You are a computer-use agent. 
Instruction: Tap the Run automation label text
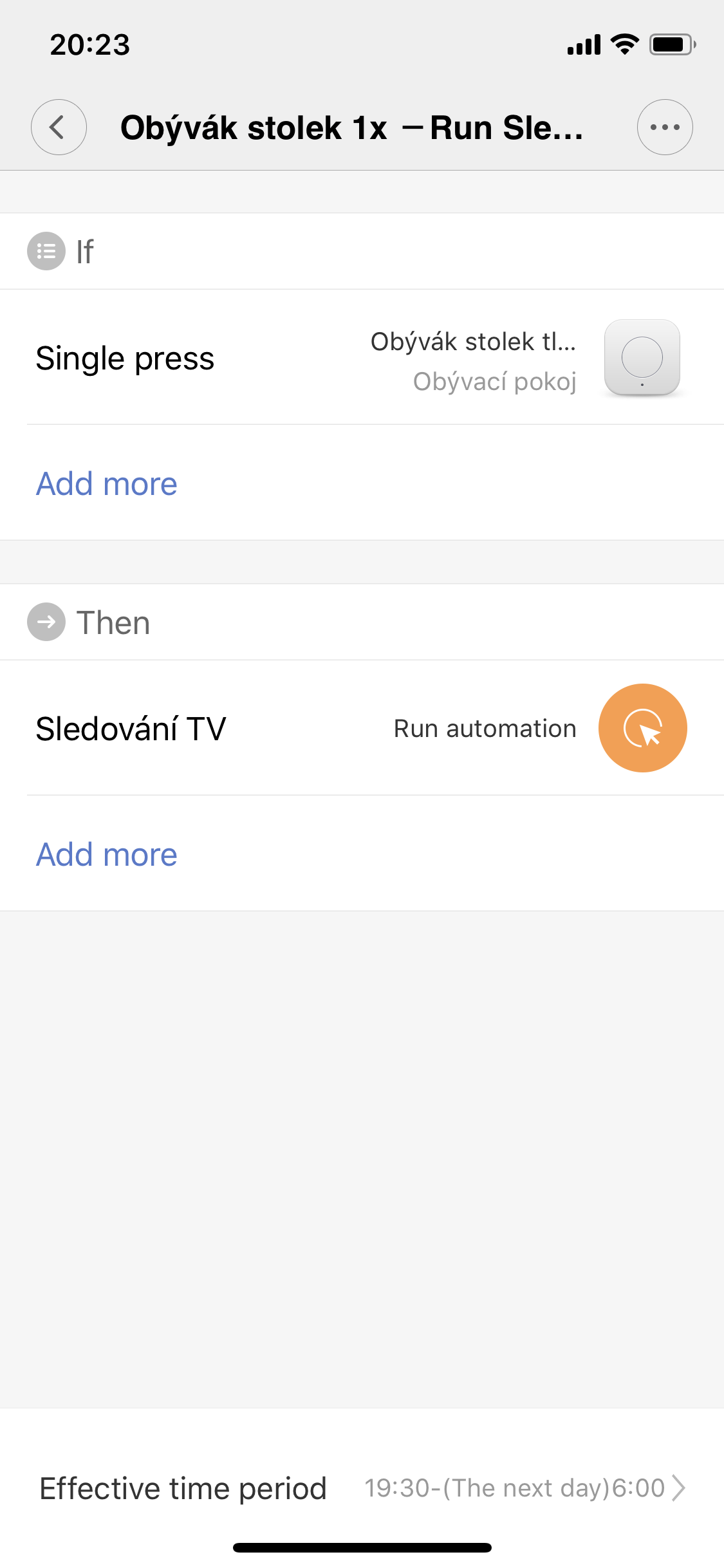point(485,729)
